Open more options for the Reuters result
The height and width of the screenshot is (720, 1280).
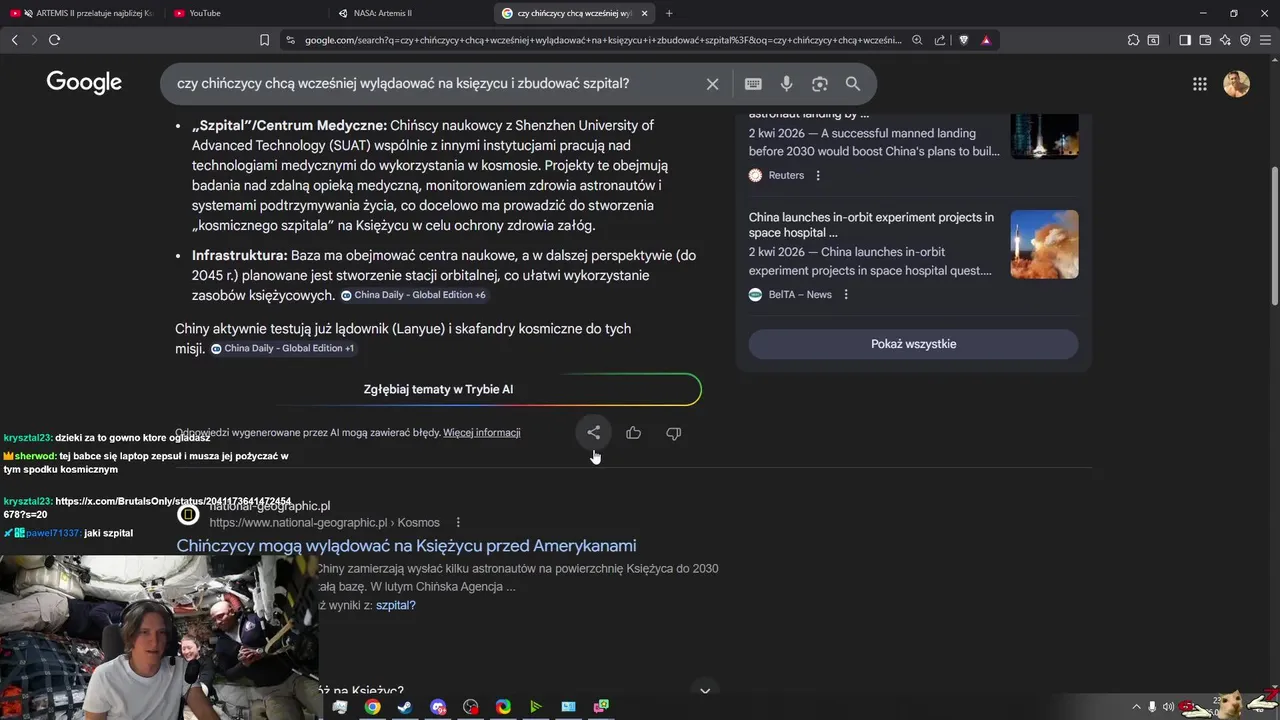(818, 175)
